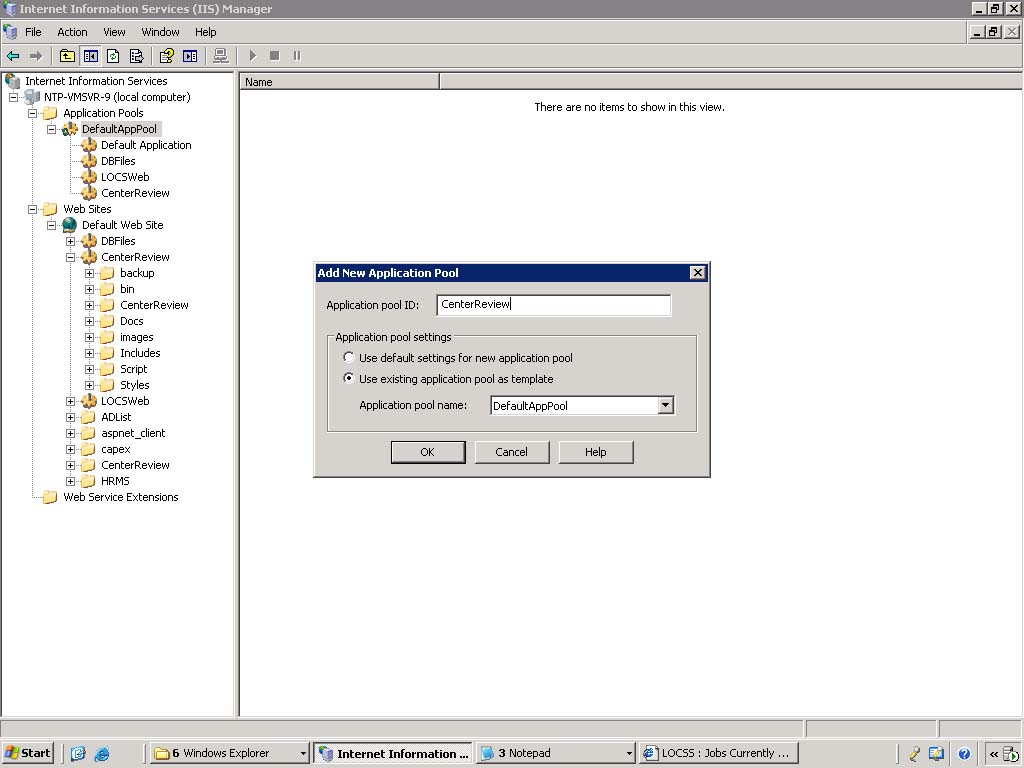Click the Export List toolbar icon
This screenshot has width=1024, height=768.
point(136,56)
